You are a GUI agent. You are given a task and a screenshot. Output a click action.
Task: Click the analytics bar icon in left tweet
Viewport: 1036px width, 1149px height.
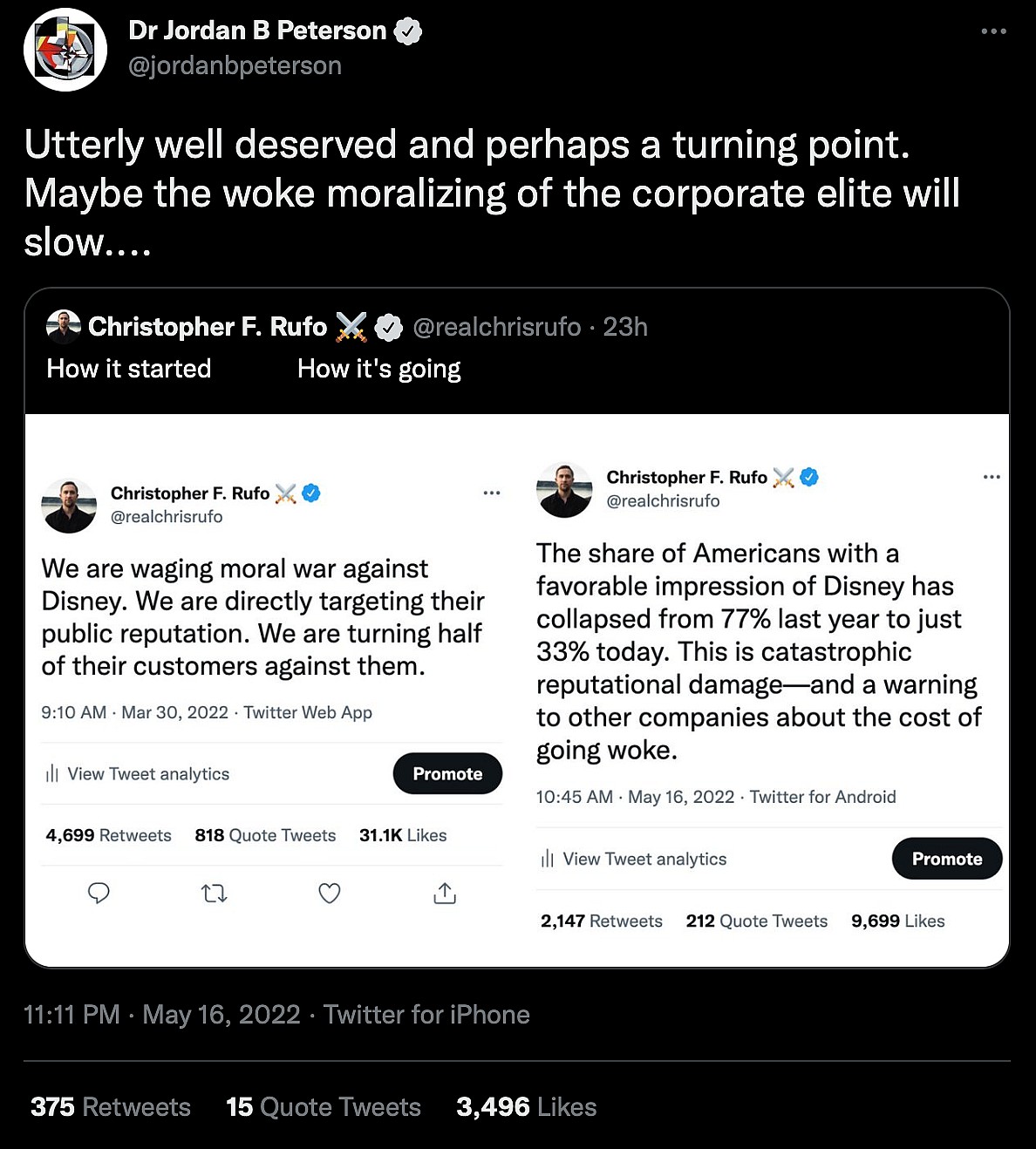52,774
